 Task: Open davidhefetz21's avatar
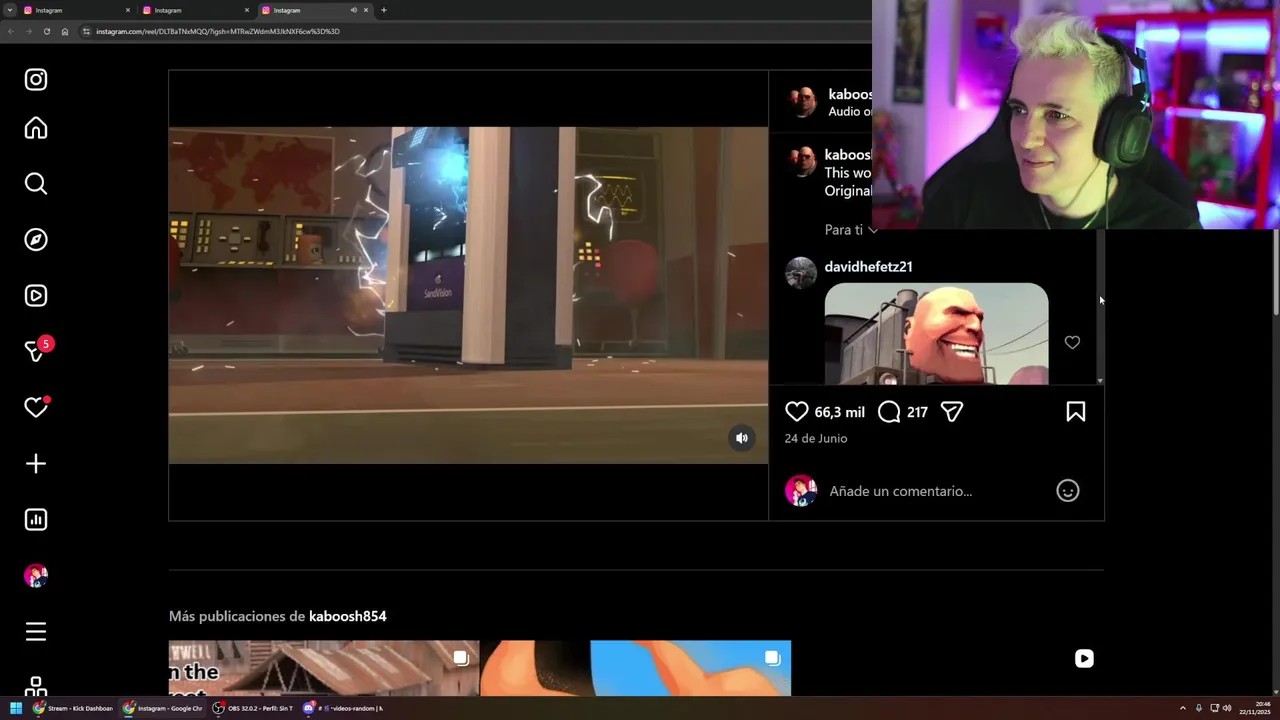801,272
